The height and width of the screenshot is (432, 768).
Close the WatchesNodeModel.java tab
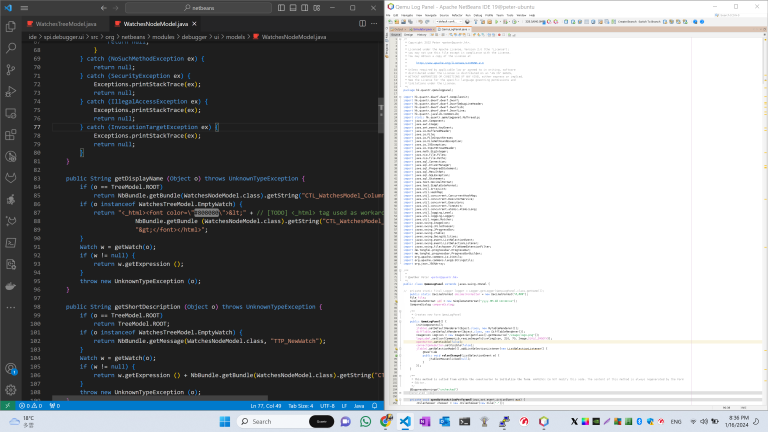[194, 24]
